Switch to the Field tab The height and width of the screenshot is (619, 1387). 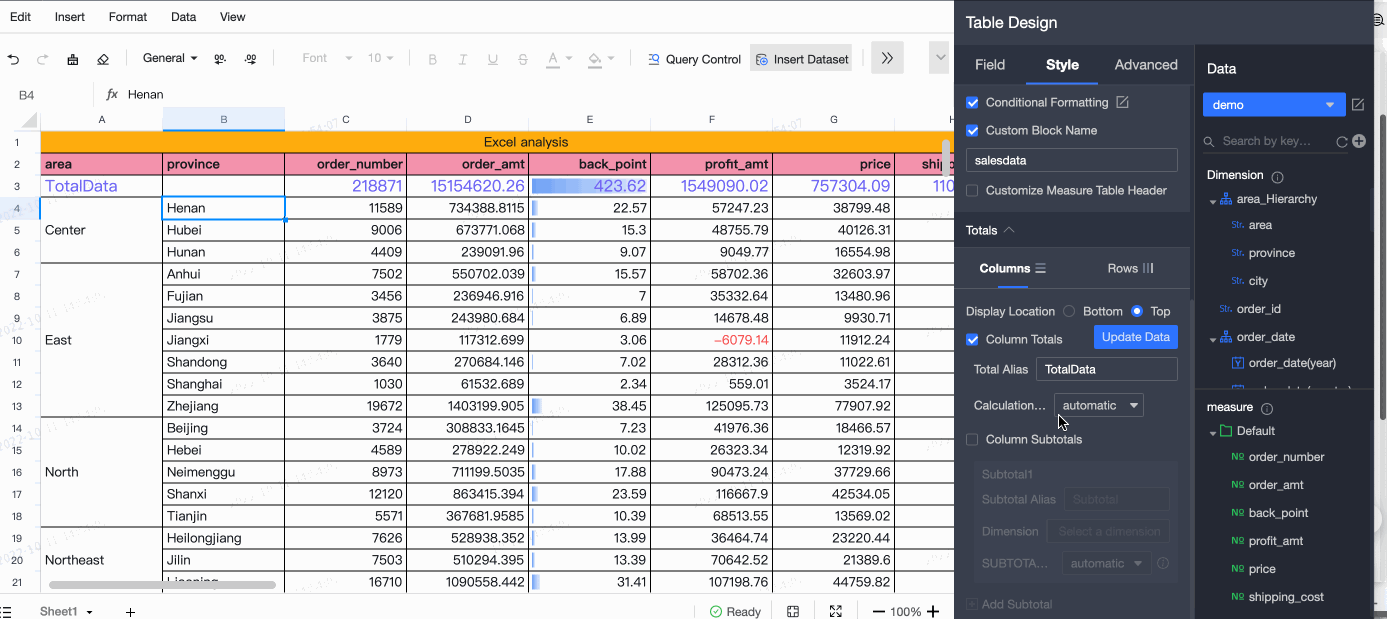(990, 65)
